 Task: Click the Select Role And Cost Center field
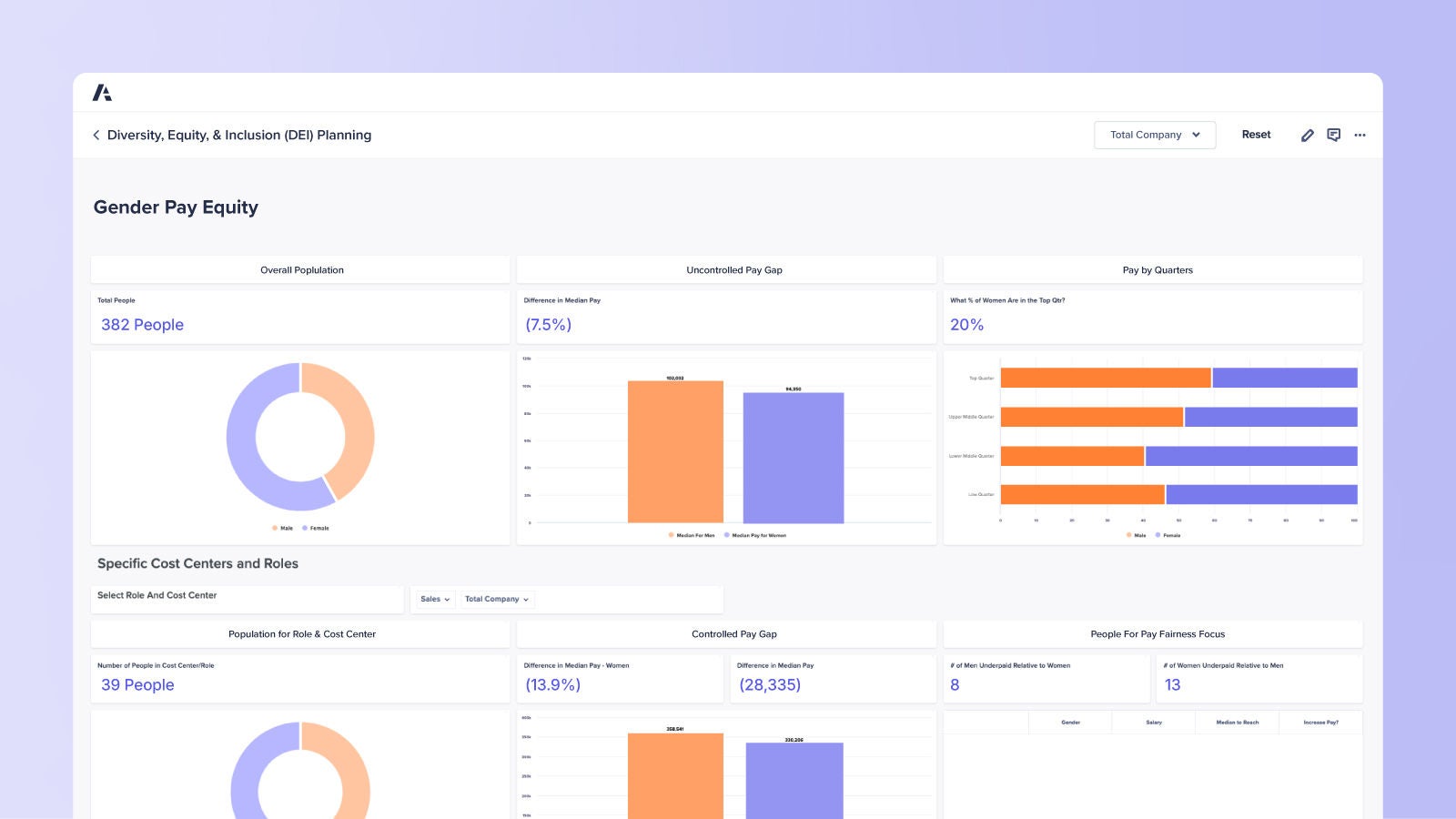pos(246,596)
